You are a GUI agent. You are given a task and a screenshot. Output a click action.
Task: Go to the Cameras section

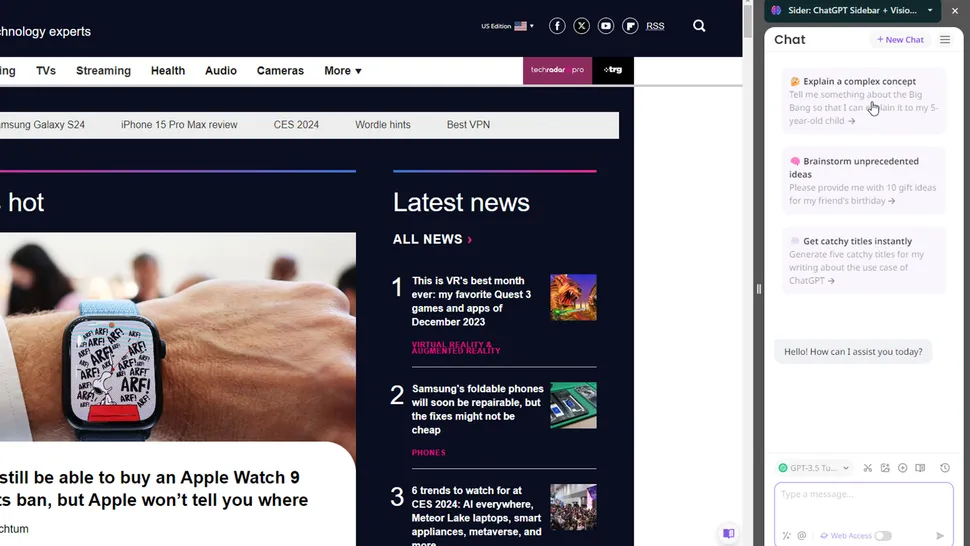pyautogui.click(x=280, y=71)
